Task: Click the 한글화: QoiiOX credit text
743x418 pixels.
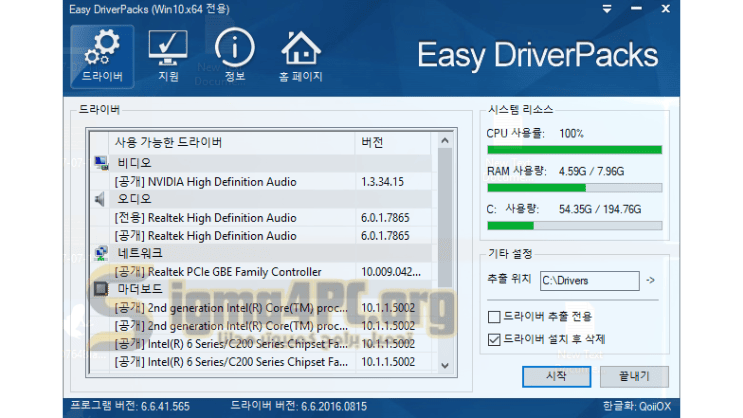Action: [x=637, y=406]
